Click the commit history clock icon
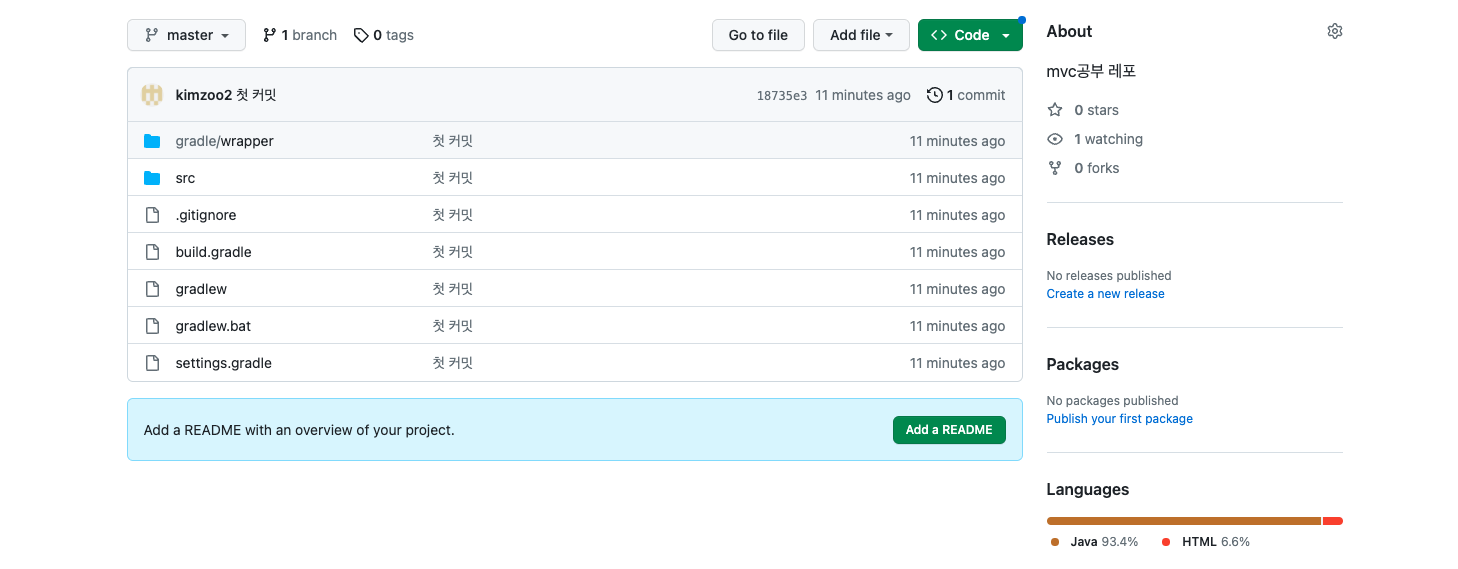Image resolution: width=1458 pixels, height=569 pixels. pos(935,95)
